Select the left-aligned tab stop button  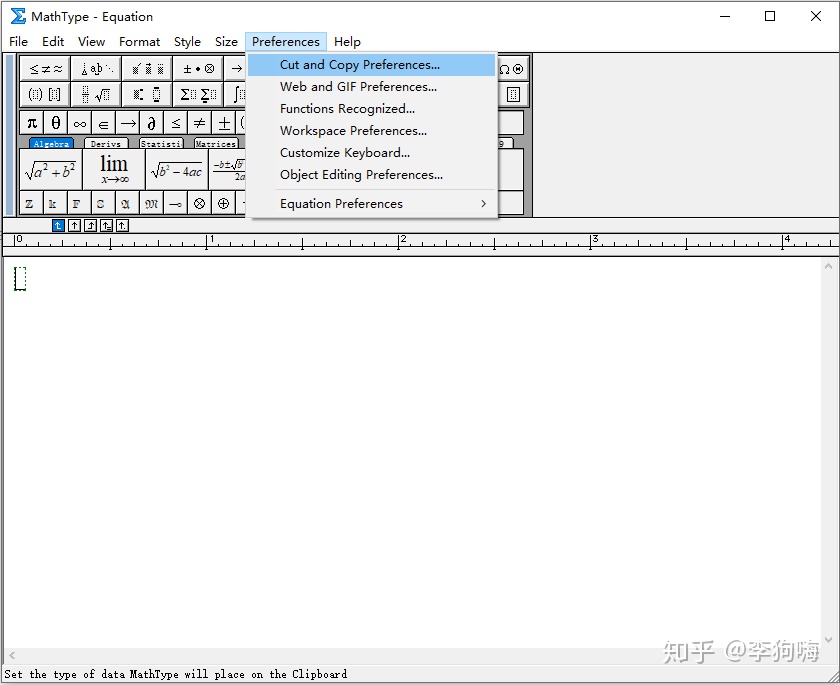point(58,225)
